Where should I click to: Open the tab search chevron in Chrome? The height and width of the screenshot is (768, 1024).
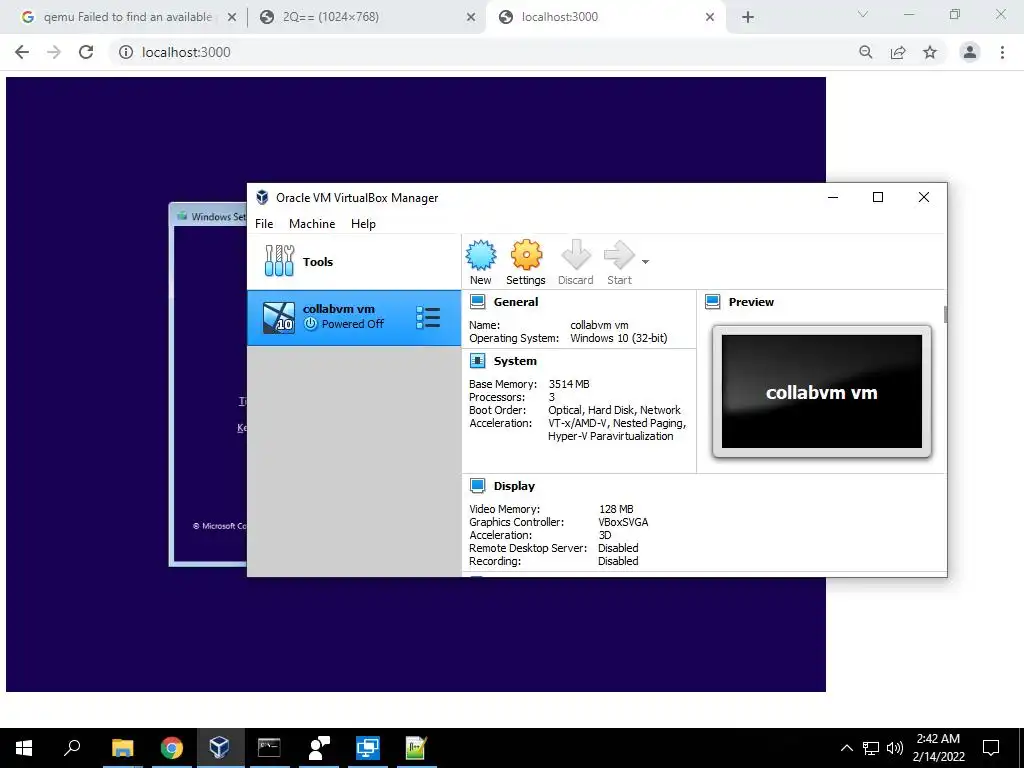coord(863,14)
